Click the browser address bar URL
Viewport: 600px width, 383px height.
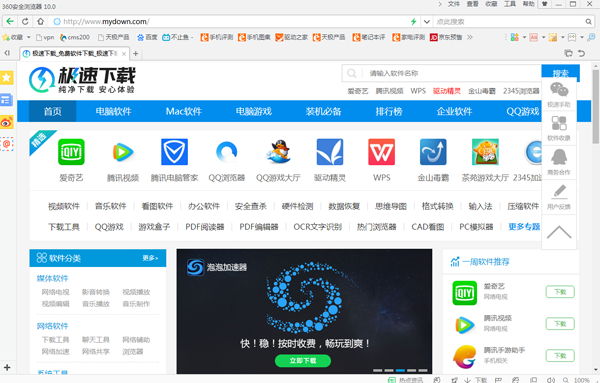[106, 22]
